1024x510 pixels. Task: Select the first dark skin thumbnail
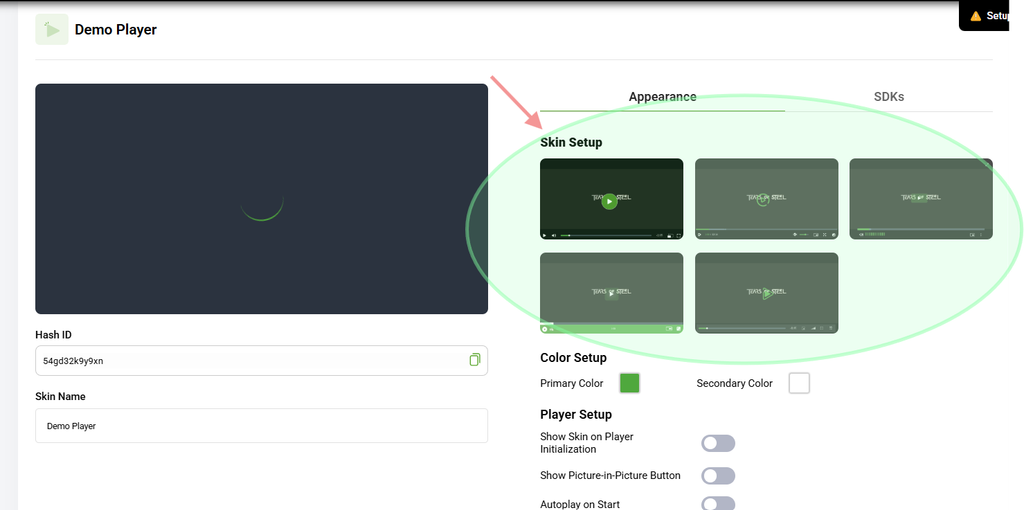[611, 199]
